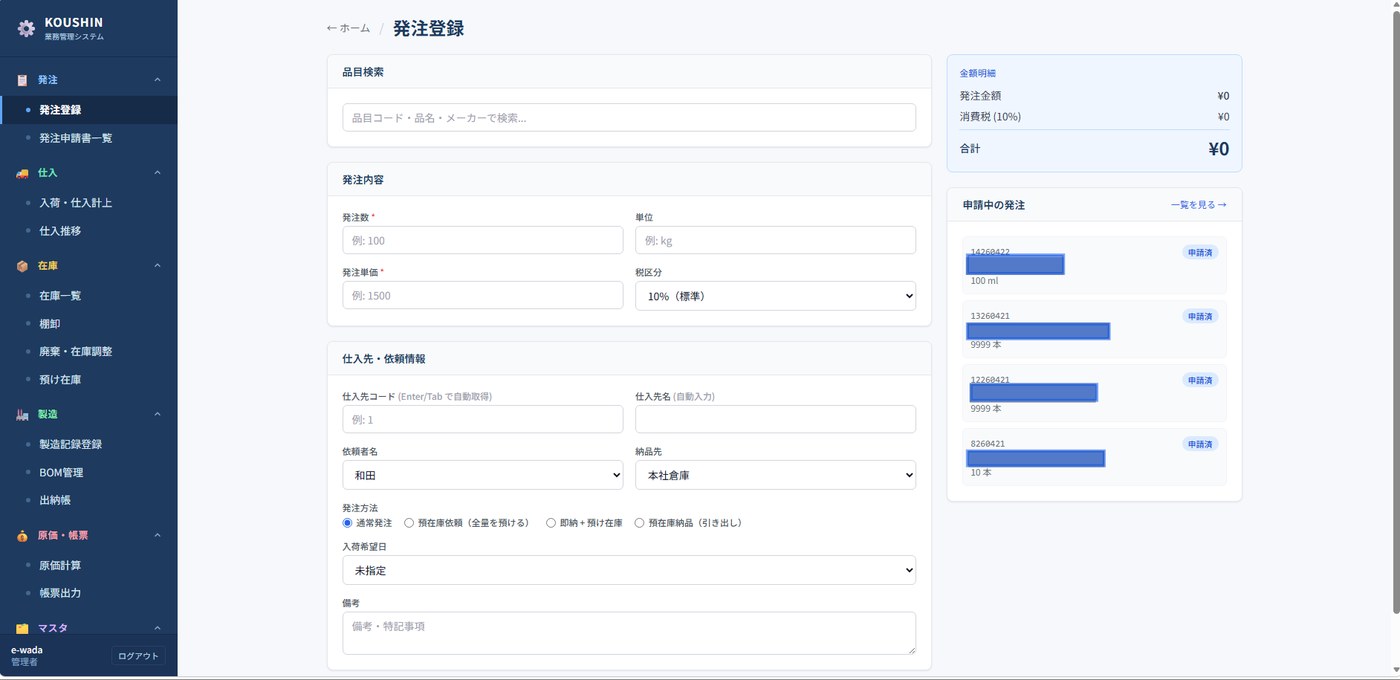Collapse the 仕入 sidebar section chevron
The height and width of the screenshot is (680, 1400).
(x=157, y=173)
